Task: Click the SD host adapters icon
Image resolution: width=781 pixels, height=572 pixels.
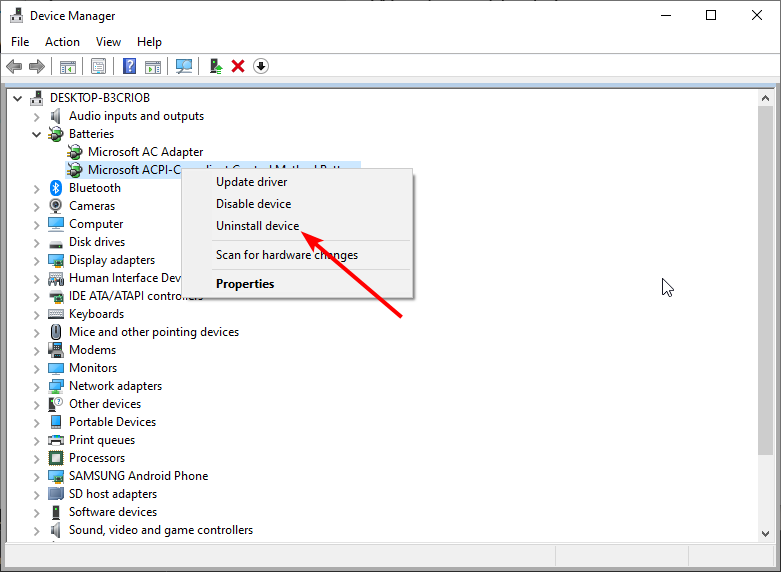Action: (56, 494)
